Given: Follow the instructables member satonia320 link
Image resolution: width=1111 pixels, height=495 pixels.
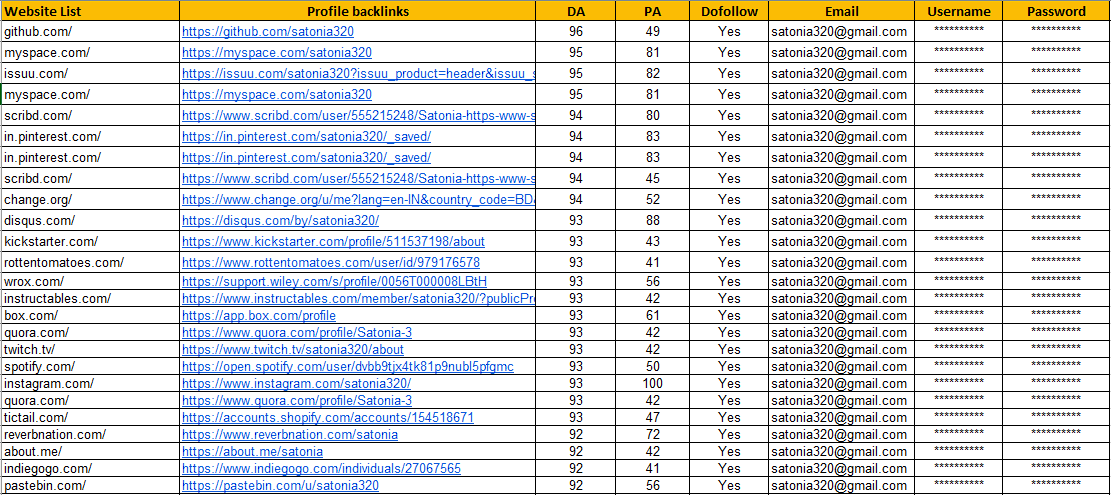Looking at the screenshot, I should [359, 299].
